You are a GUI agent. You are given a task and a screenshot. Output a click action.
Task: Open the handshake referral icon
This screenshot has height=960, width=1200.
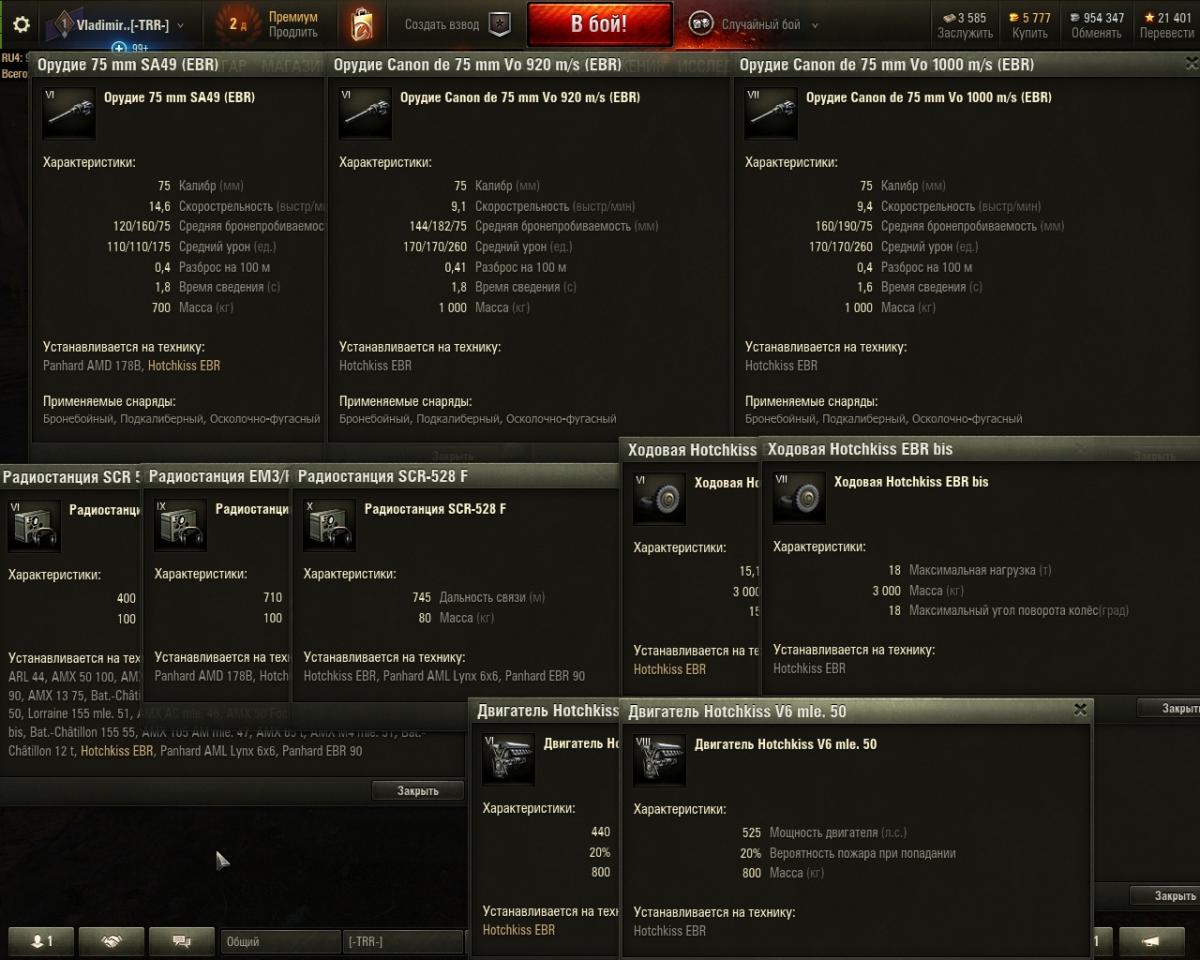tap(111, 941)
